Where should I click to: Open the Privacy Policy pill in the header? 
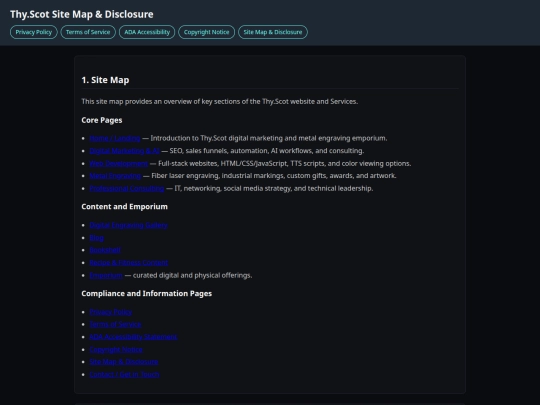34,32
